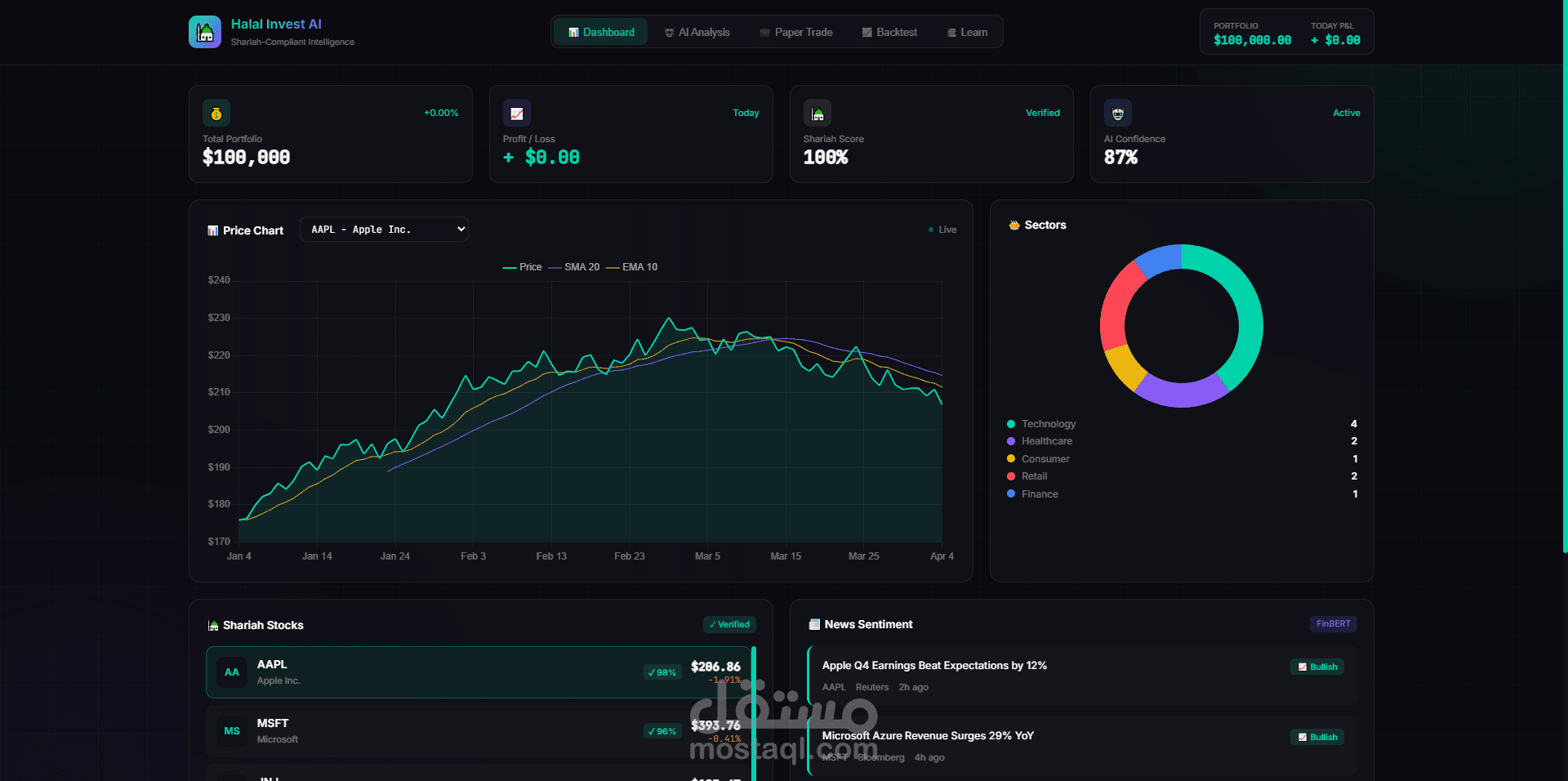This screenshot has width=1568, height=781.
Task: Click the 98% compliance badge on AAPL
Action: click(662, 672)
